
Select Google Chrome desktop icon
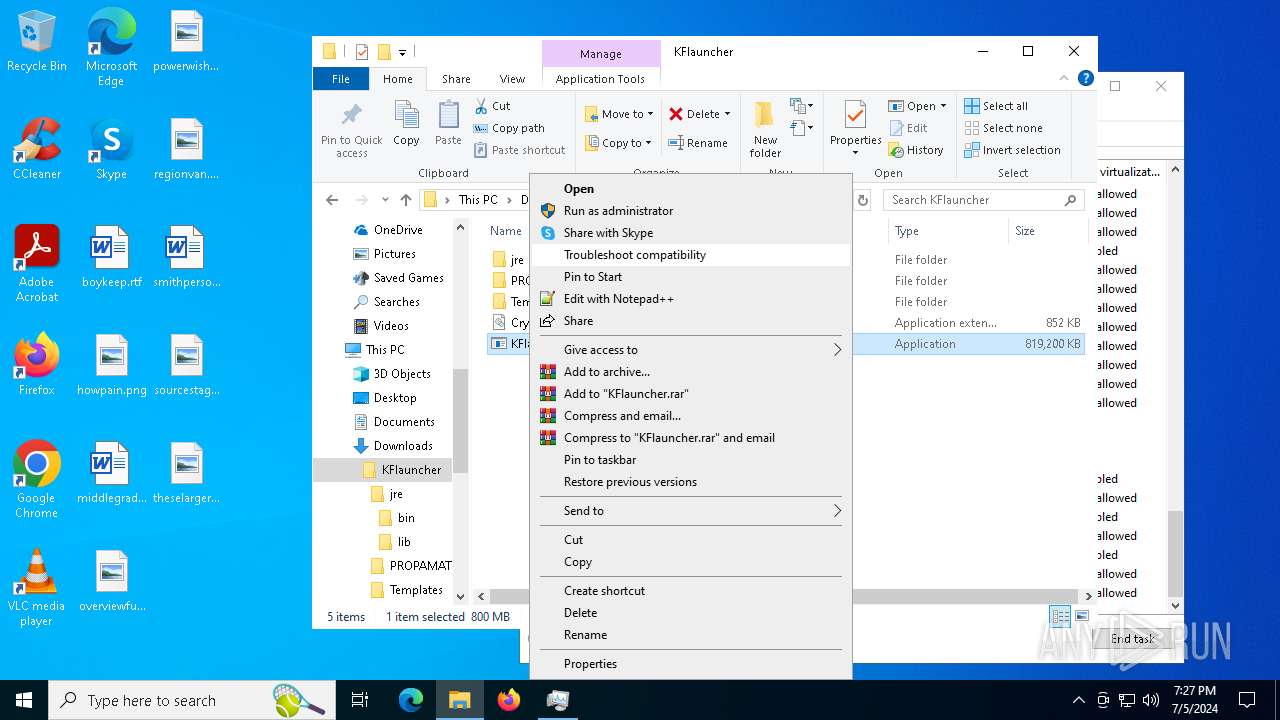[36, 480]
